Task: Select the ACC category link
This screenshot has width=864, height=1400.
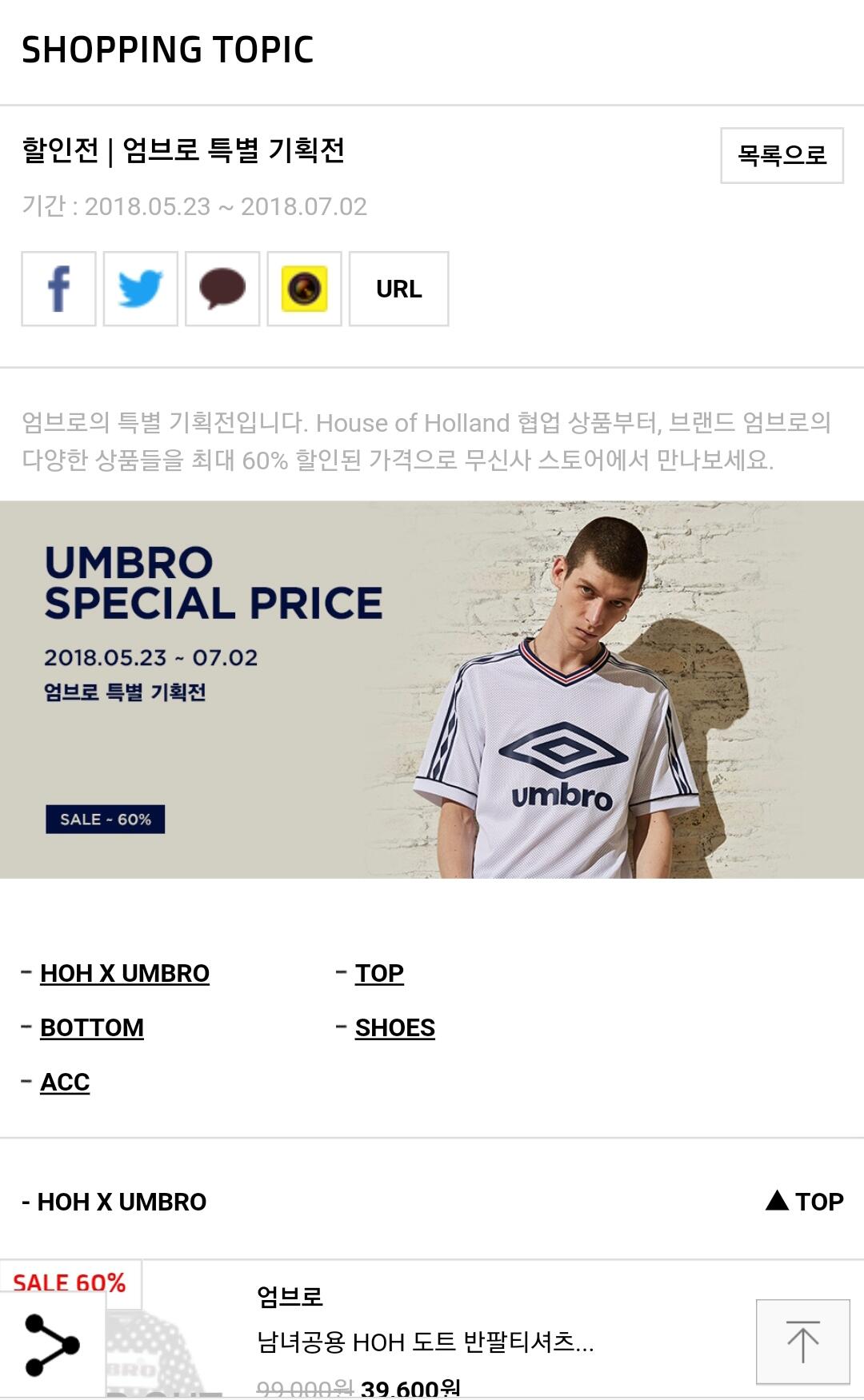Action: point(65,1082)
